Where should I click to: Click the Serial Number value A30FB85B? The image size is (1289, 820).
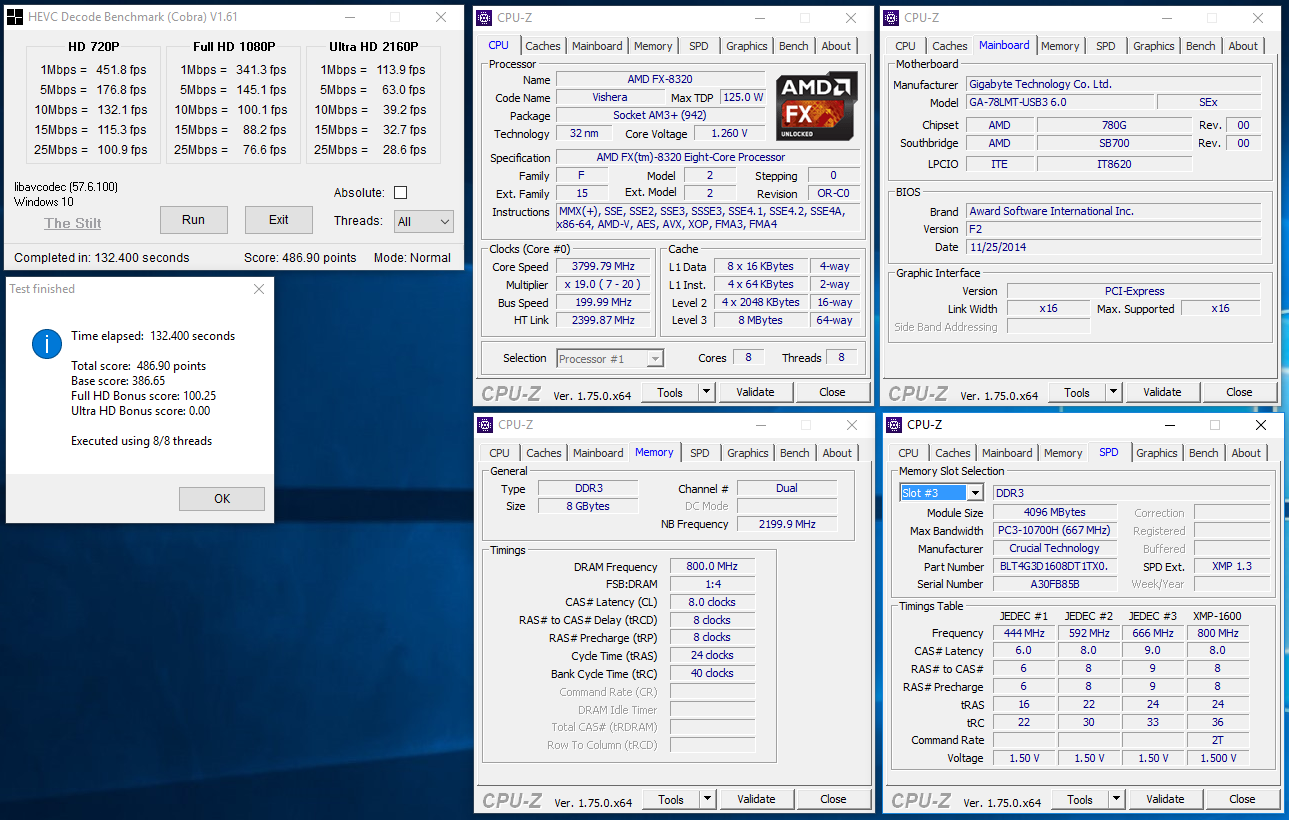1053,584
